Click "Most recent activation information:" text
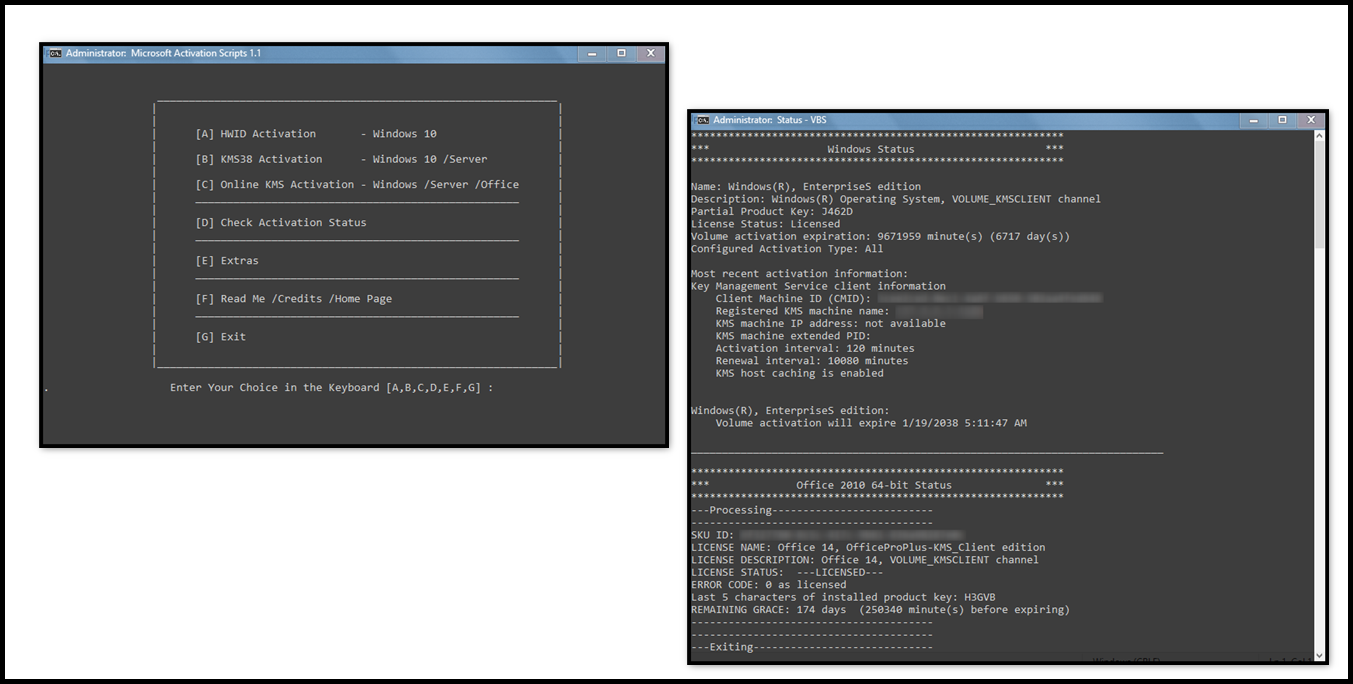 [800, 273]
